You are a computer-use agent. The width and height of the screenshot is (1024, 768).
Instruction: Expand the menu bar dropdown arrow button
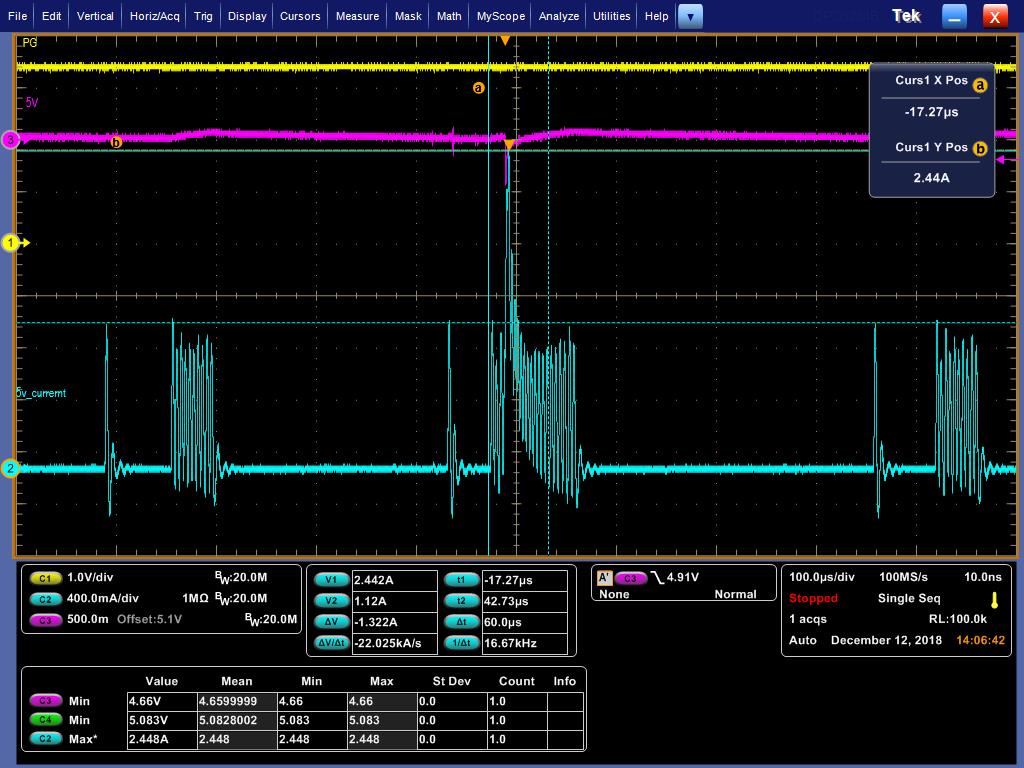pyautogui.click(x=690, y=16)
